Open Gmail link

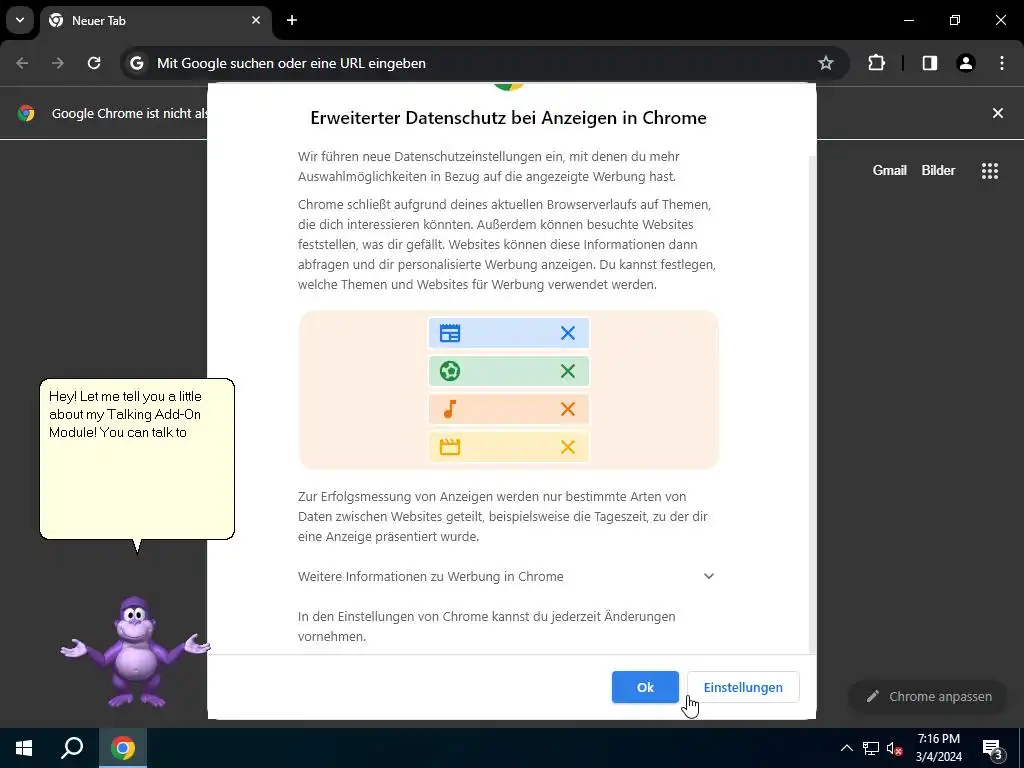pos(889,170)
